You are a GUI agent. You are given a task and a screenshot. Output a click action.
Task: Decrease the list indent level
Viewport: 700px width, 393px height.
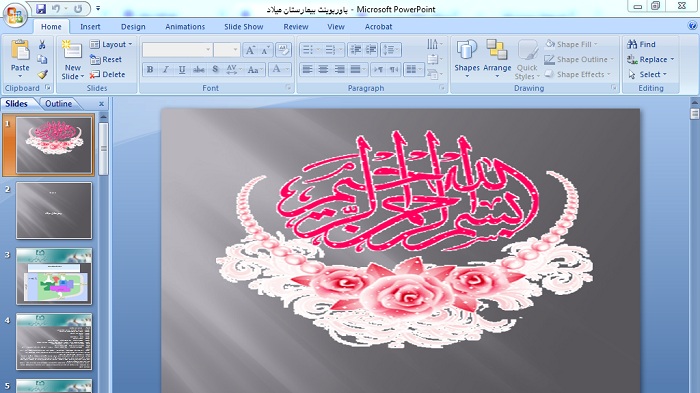coord(355,50)
